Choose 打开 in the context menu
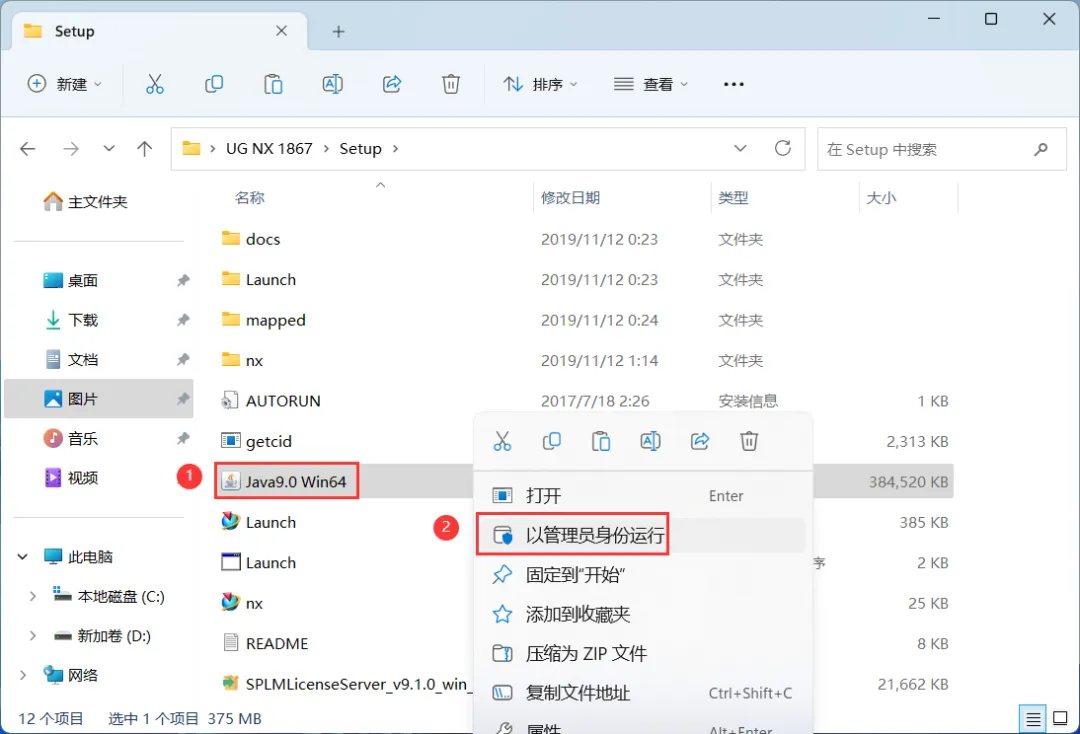 point(643,496)
